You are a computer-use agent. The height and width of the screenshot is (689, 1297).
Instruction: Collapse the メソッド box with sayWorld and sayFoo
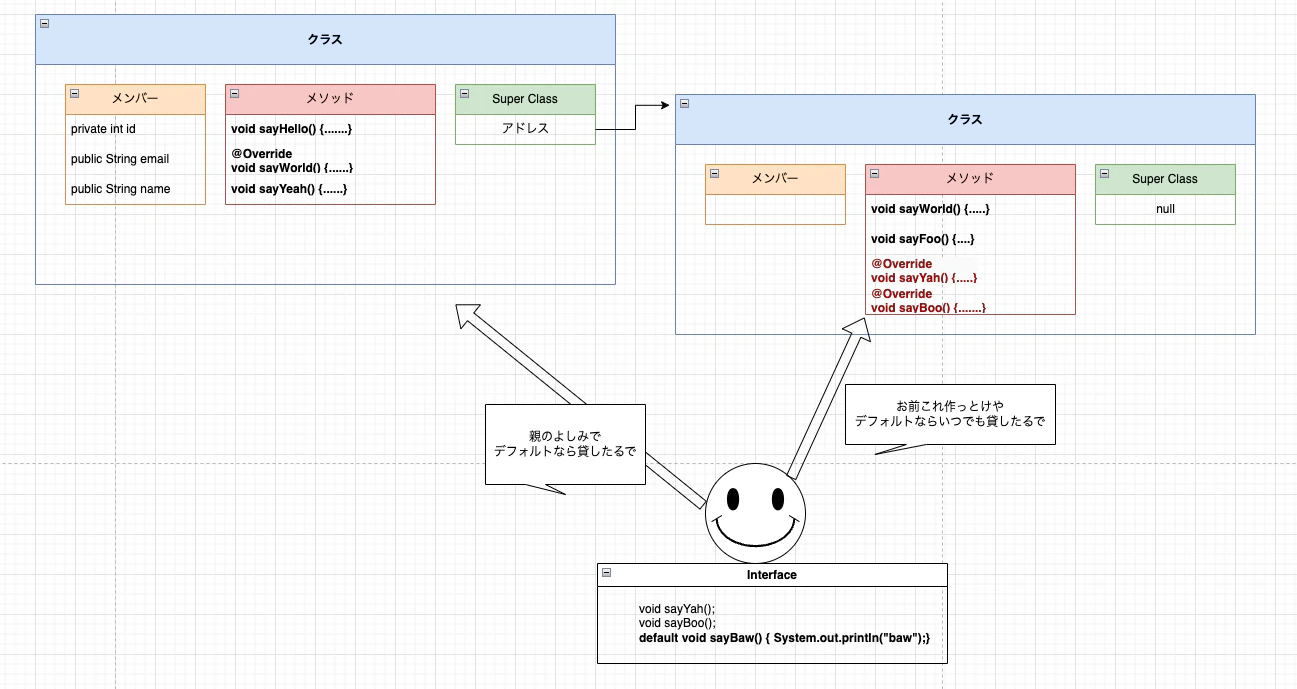pyautogui.click(x=872, y=172)
